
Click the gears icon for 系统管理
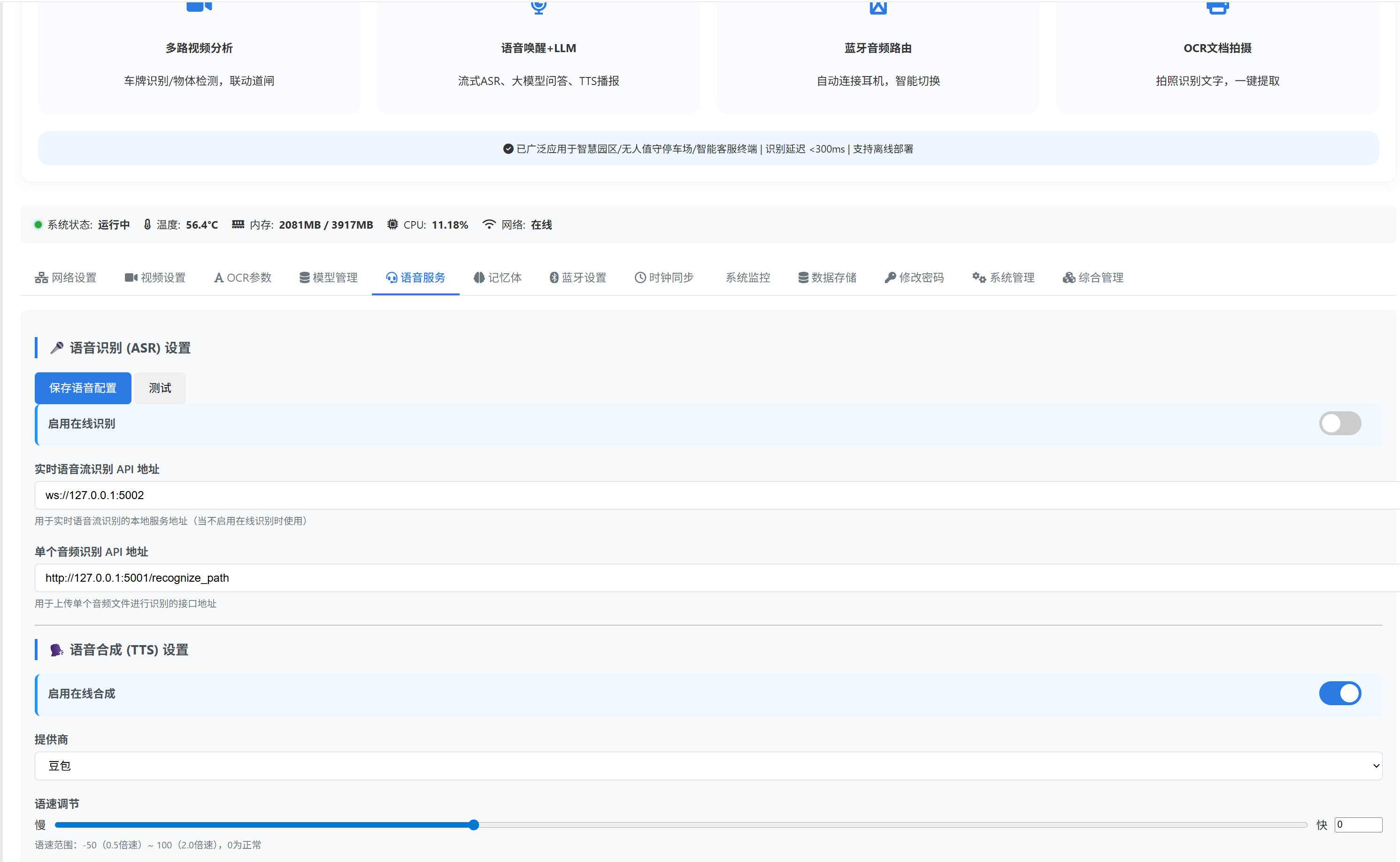(x=979, y=277)
